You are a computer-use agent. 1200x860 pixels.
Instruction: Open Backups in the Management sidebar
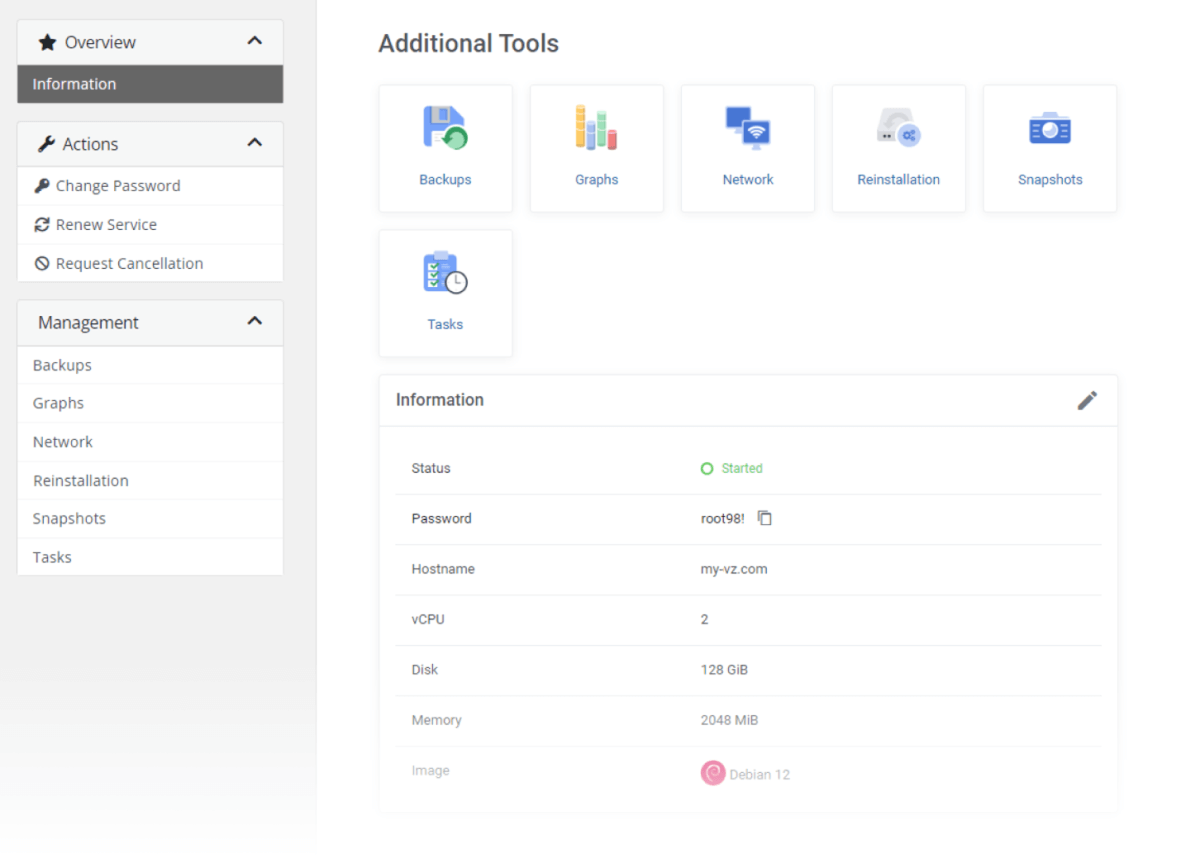pos(150,365)
